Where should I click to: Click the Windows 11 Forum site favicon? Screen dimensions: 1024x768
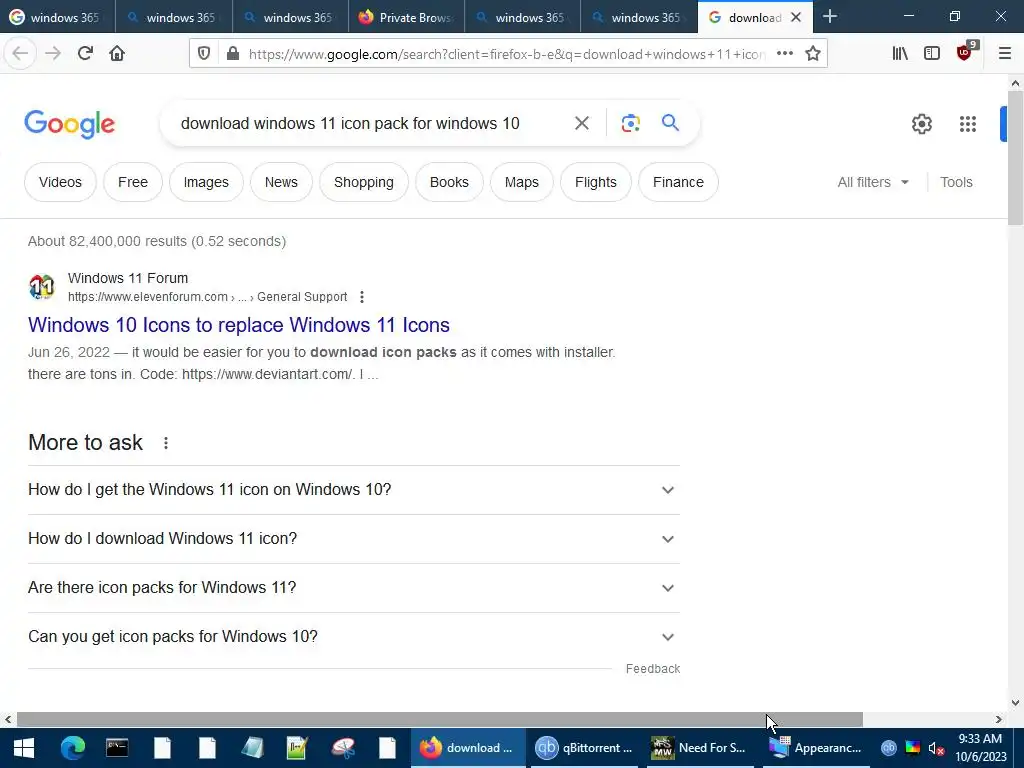tap(42, 287)
